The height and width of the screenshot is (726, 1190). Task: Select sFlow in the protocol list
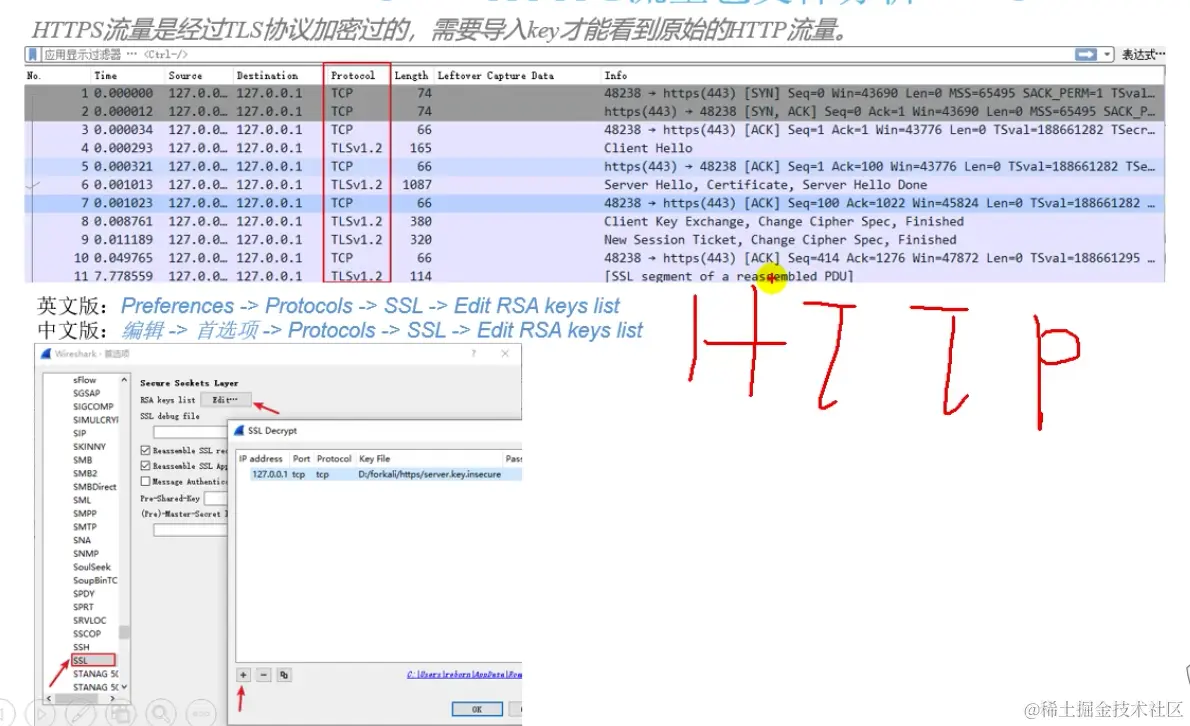click(84, 379)
